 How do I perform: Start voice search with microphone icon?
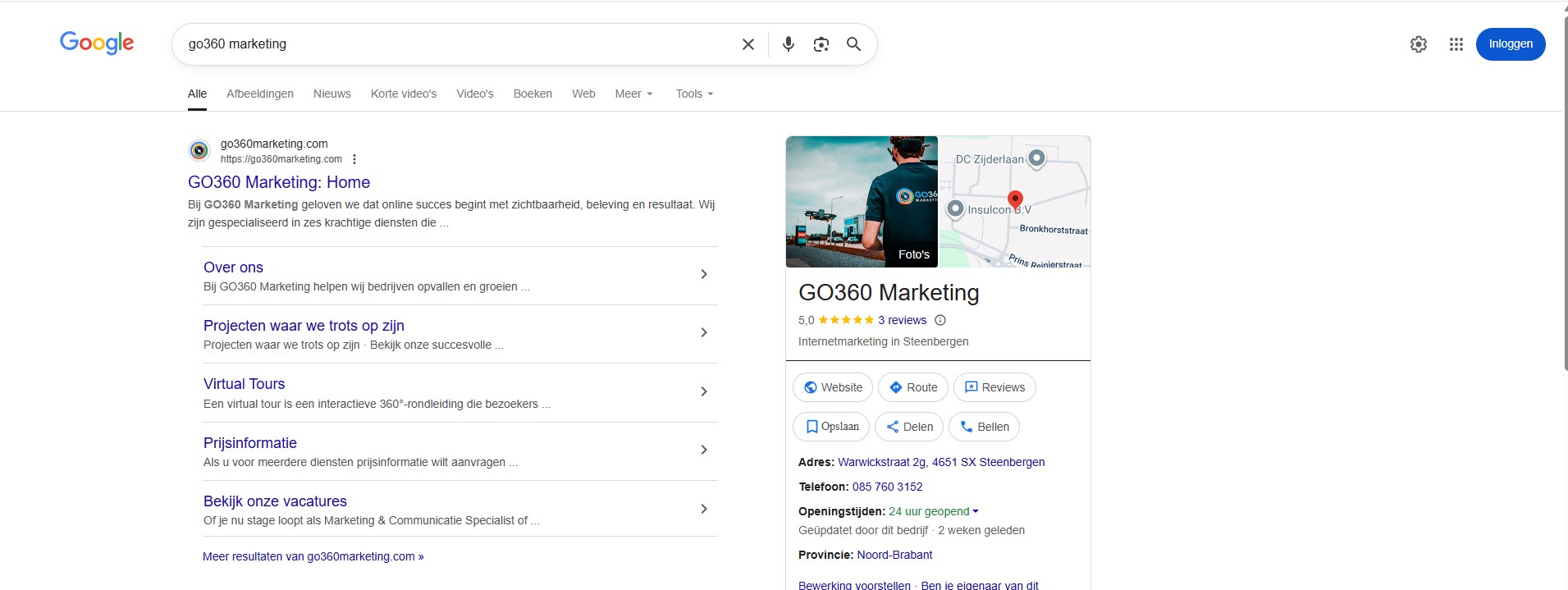pos(788,44)
